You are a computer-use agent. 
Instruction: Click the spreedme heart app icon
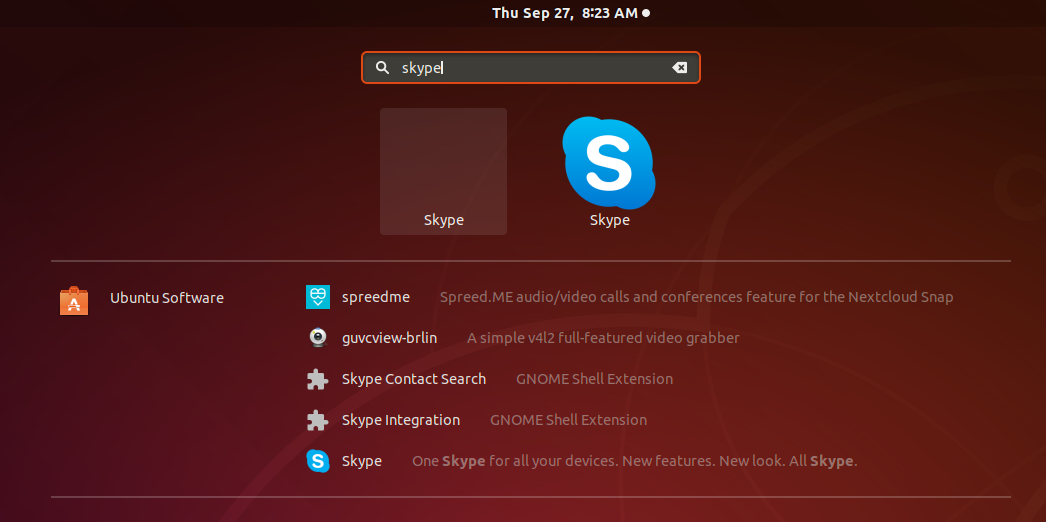(318, 297)
